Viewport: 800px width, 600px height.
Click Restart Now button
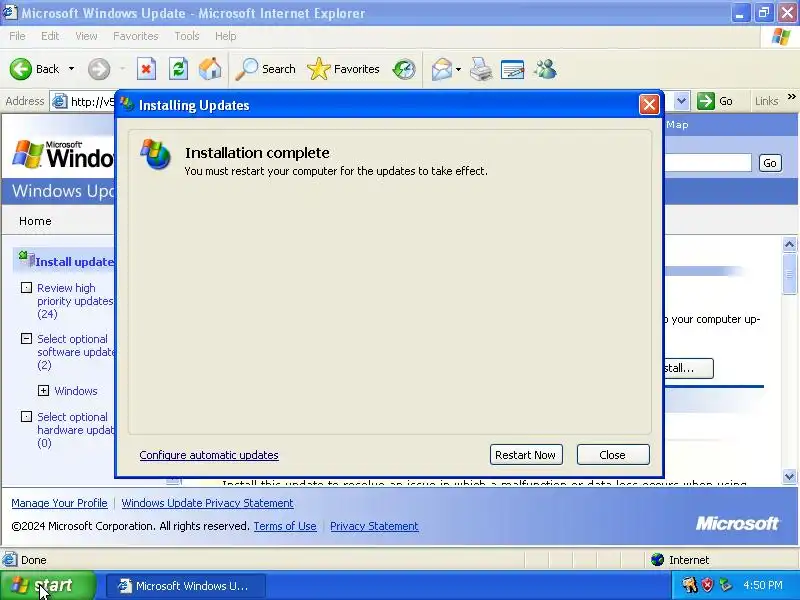tap(526, 455)
